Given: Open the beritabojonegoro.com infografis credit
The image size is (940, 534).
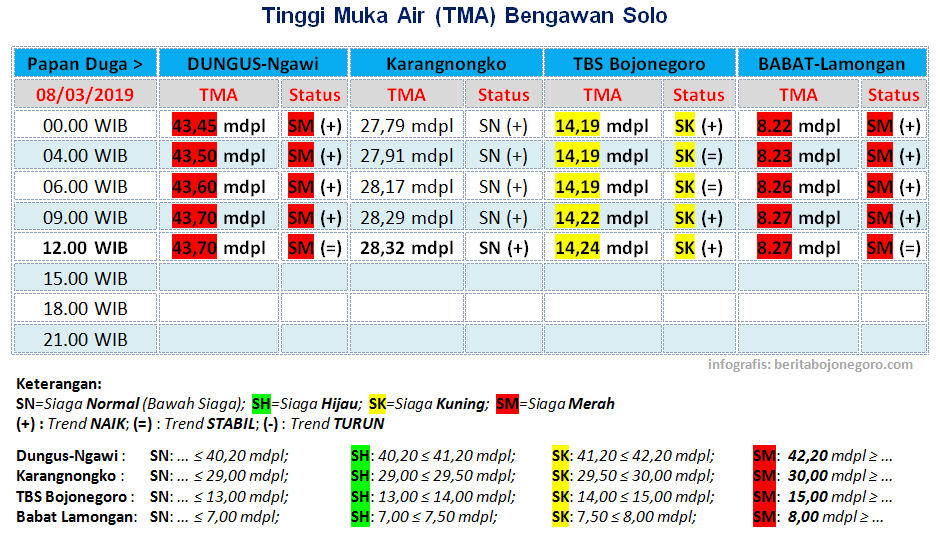Looking at the screenshot, I should coord(810,365).
